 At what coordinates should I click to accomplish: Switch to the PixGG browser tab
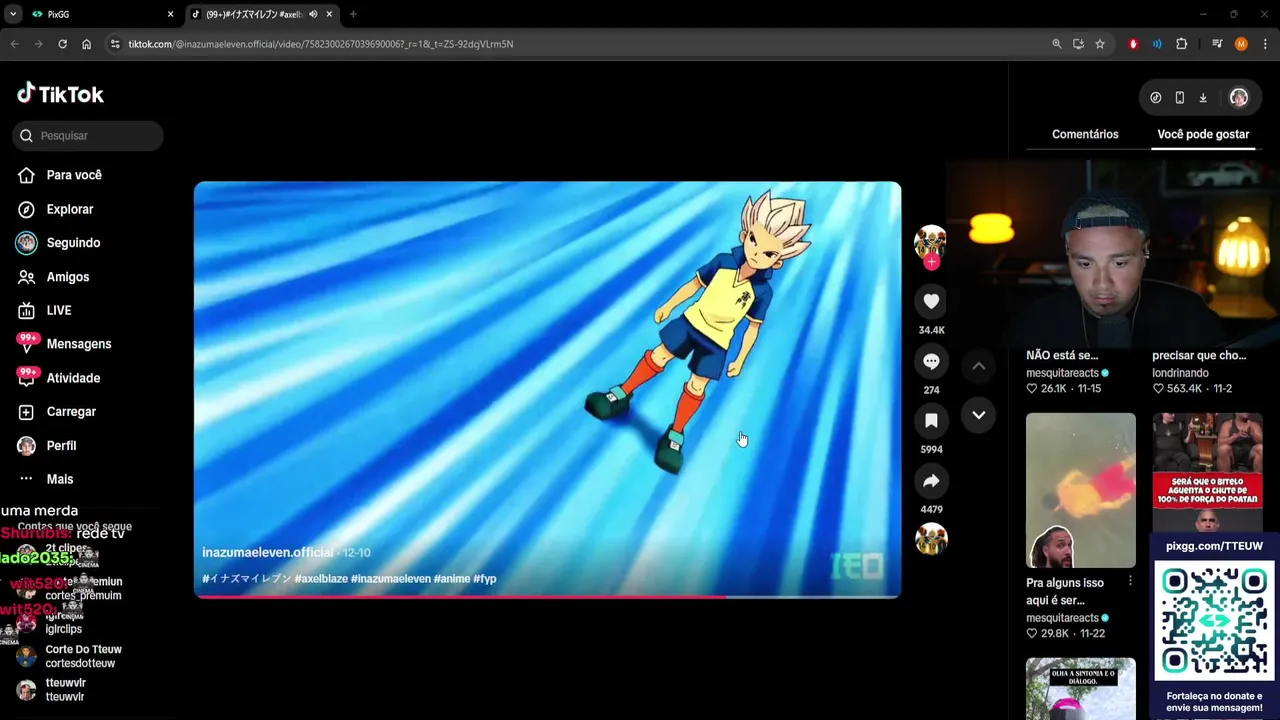tap(100, 14)
